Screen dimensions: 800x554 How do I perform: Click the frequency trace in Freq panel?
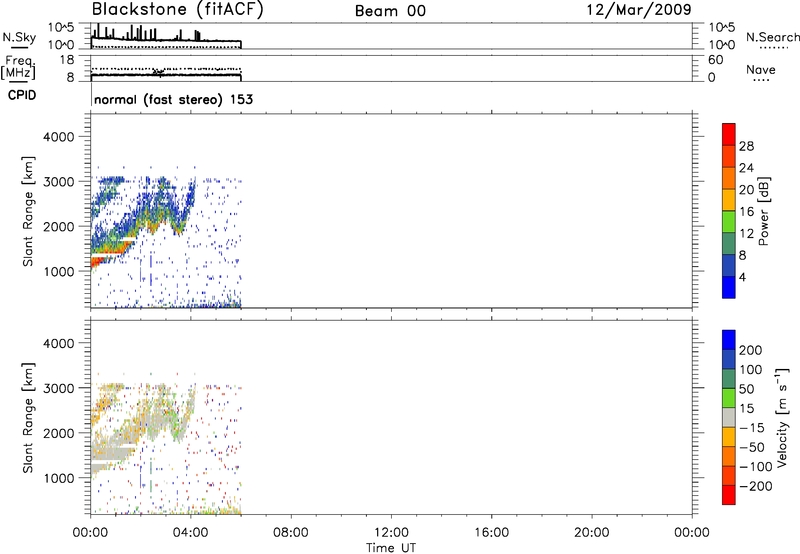click(166, 75)
